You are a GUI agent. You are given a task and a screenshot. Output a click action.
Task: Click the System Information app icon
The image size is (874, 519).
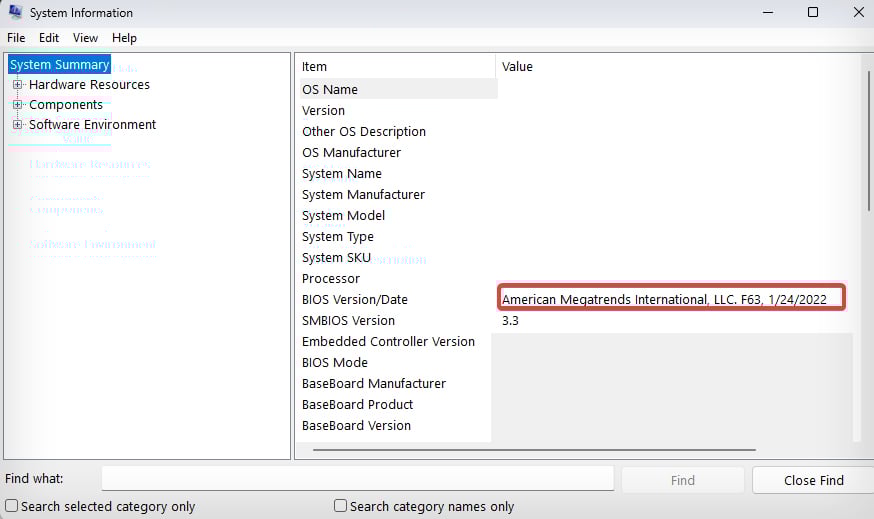point(15,12)
